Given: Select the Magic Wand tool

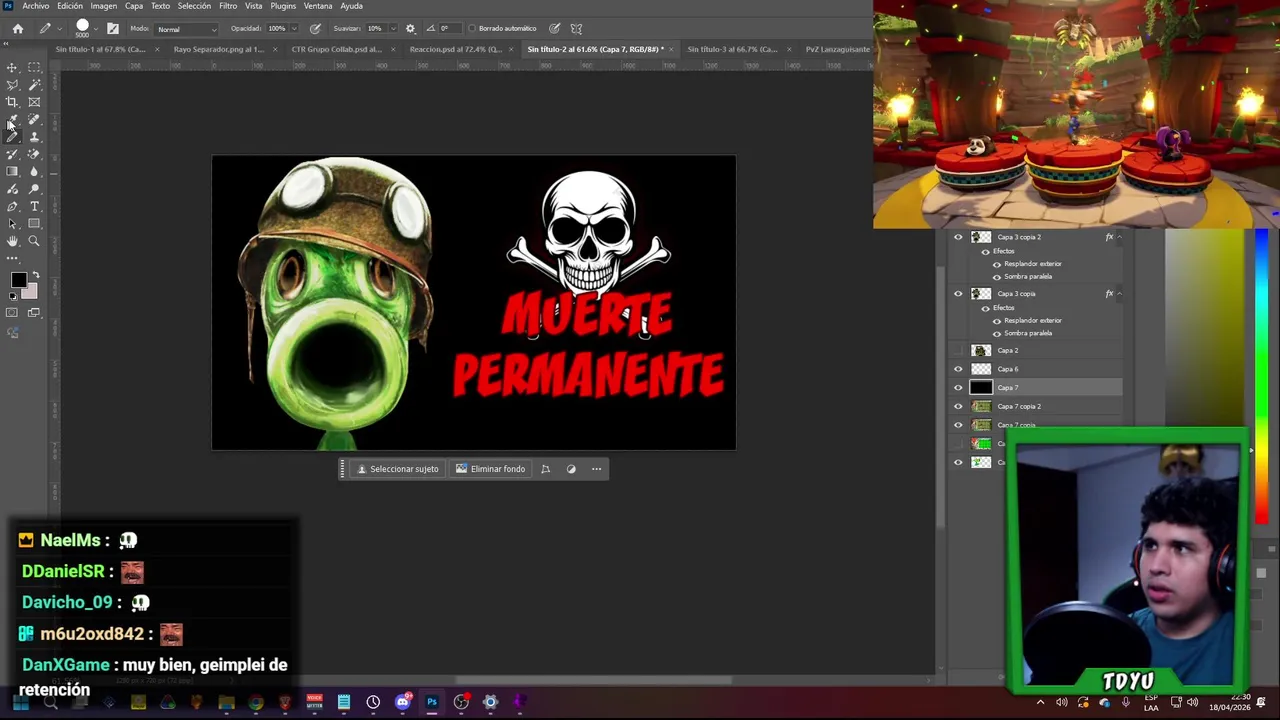Looking at the screenshot, I should pos(34,85).
